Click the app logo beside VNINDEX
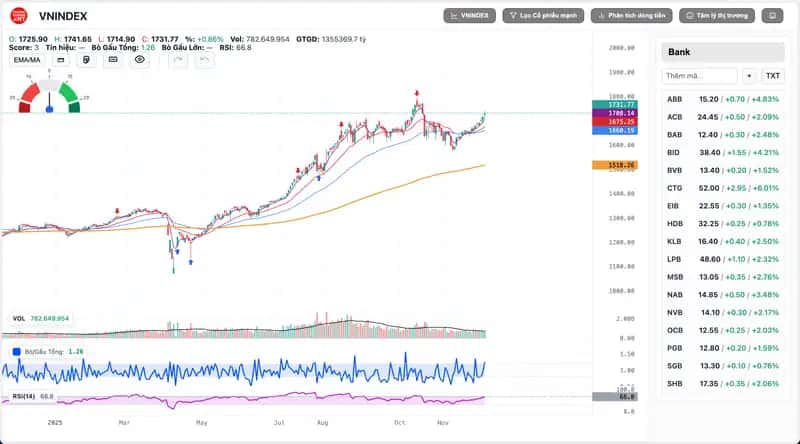The height and width of the screenshot is (444, 800). [19, 15]
